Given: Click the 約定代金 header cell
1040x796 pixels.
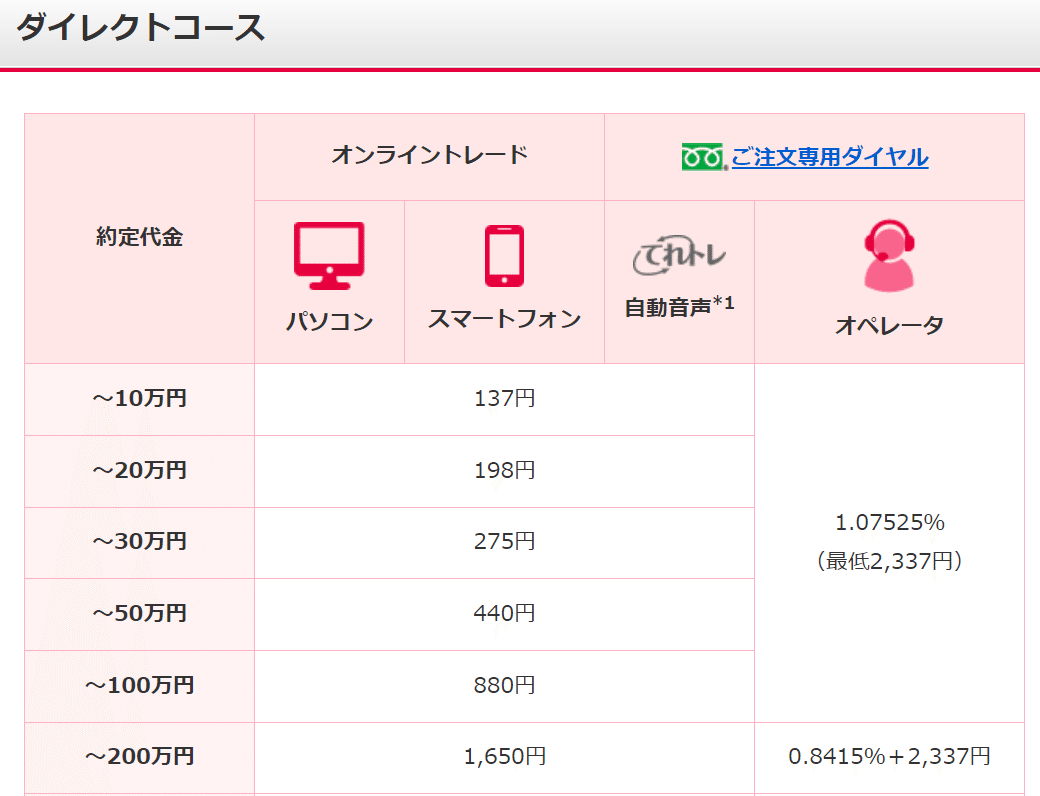Looking at the screenshot, I should [139, 237].
